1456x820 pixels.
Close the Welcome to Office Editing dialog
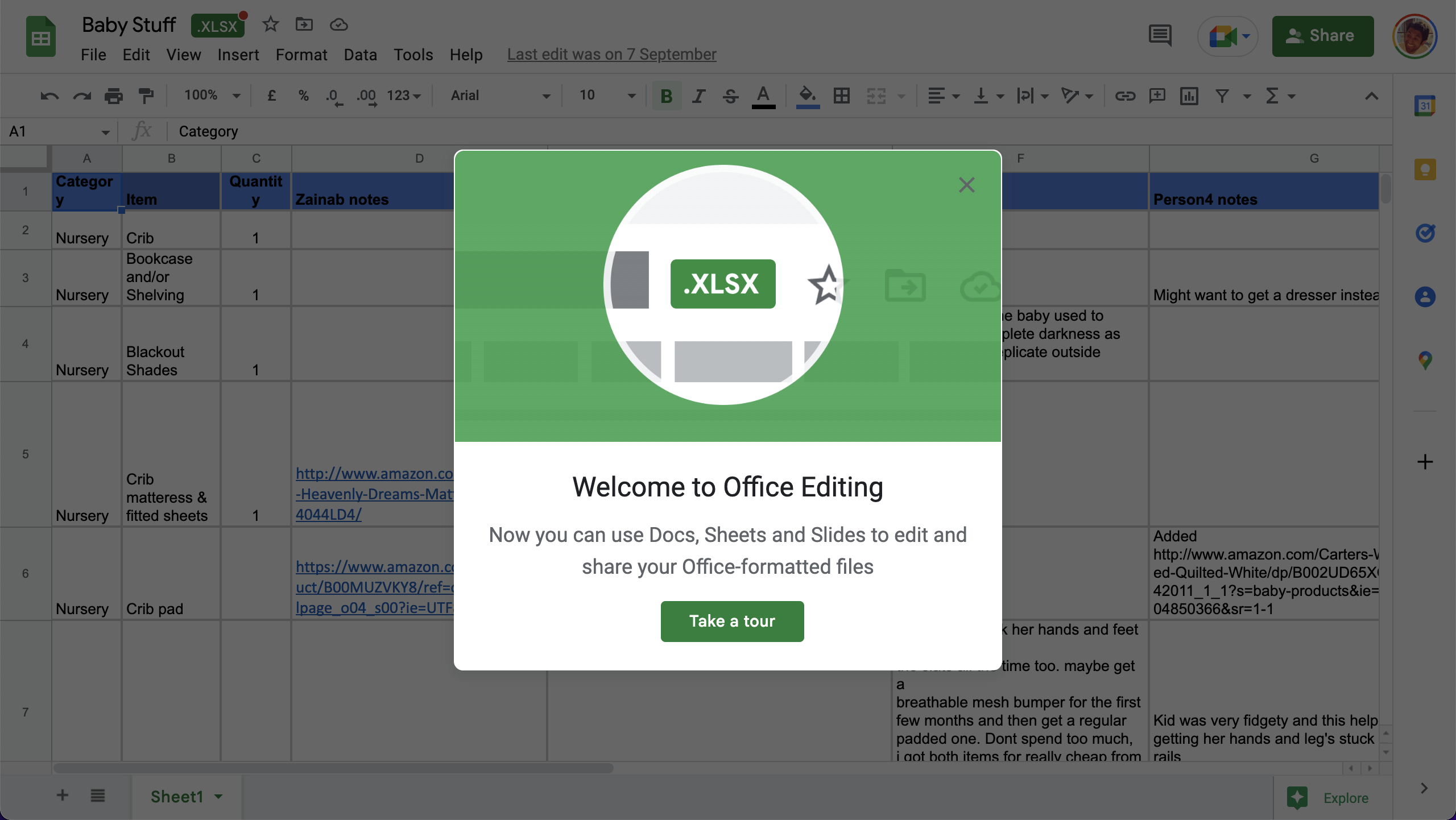pyautogui.click(x=966, y=184)
